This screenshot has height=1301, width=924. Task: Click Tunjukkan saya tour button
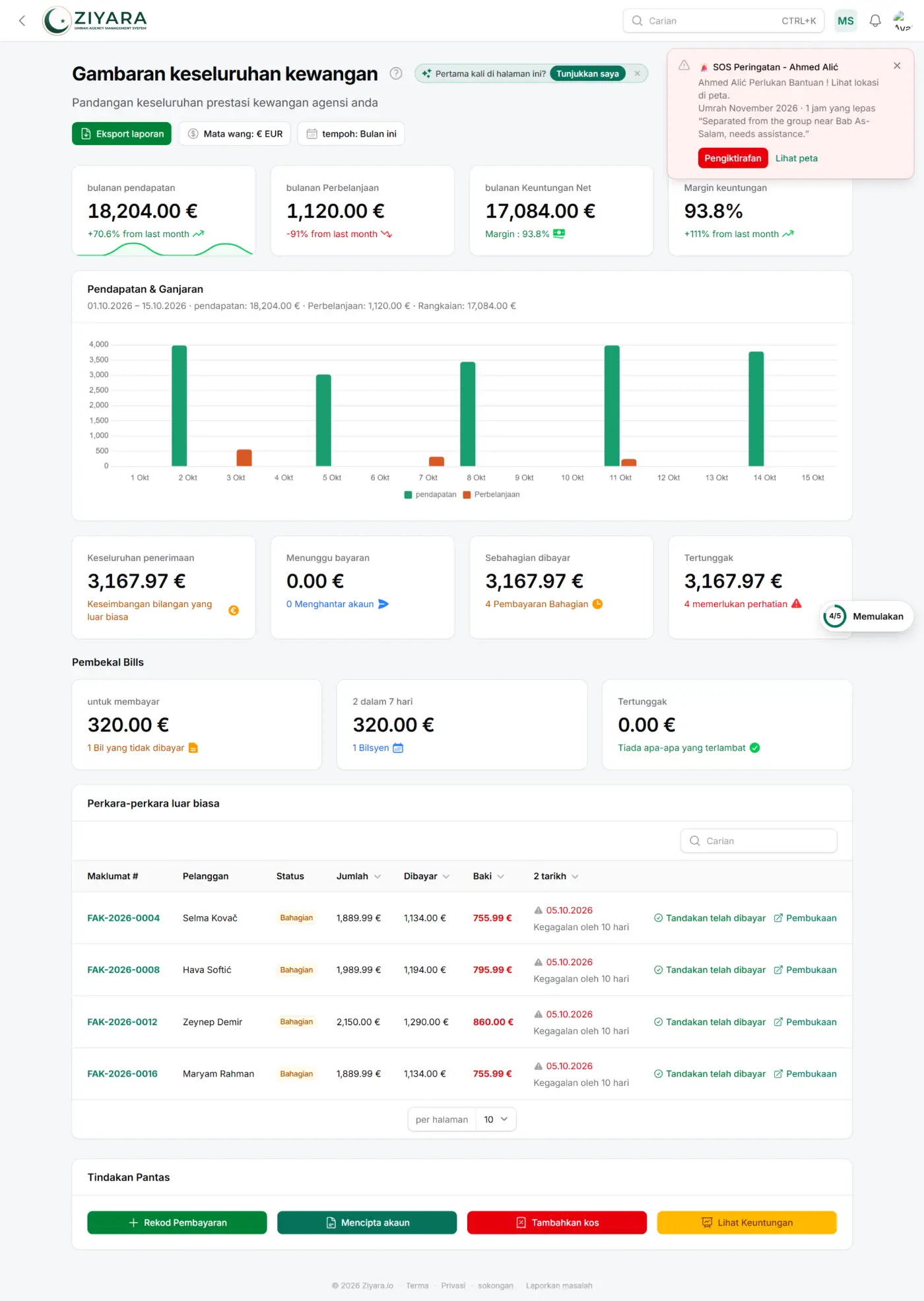point(587,73)
